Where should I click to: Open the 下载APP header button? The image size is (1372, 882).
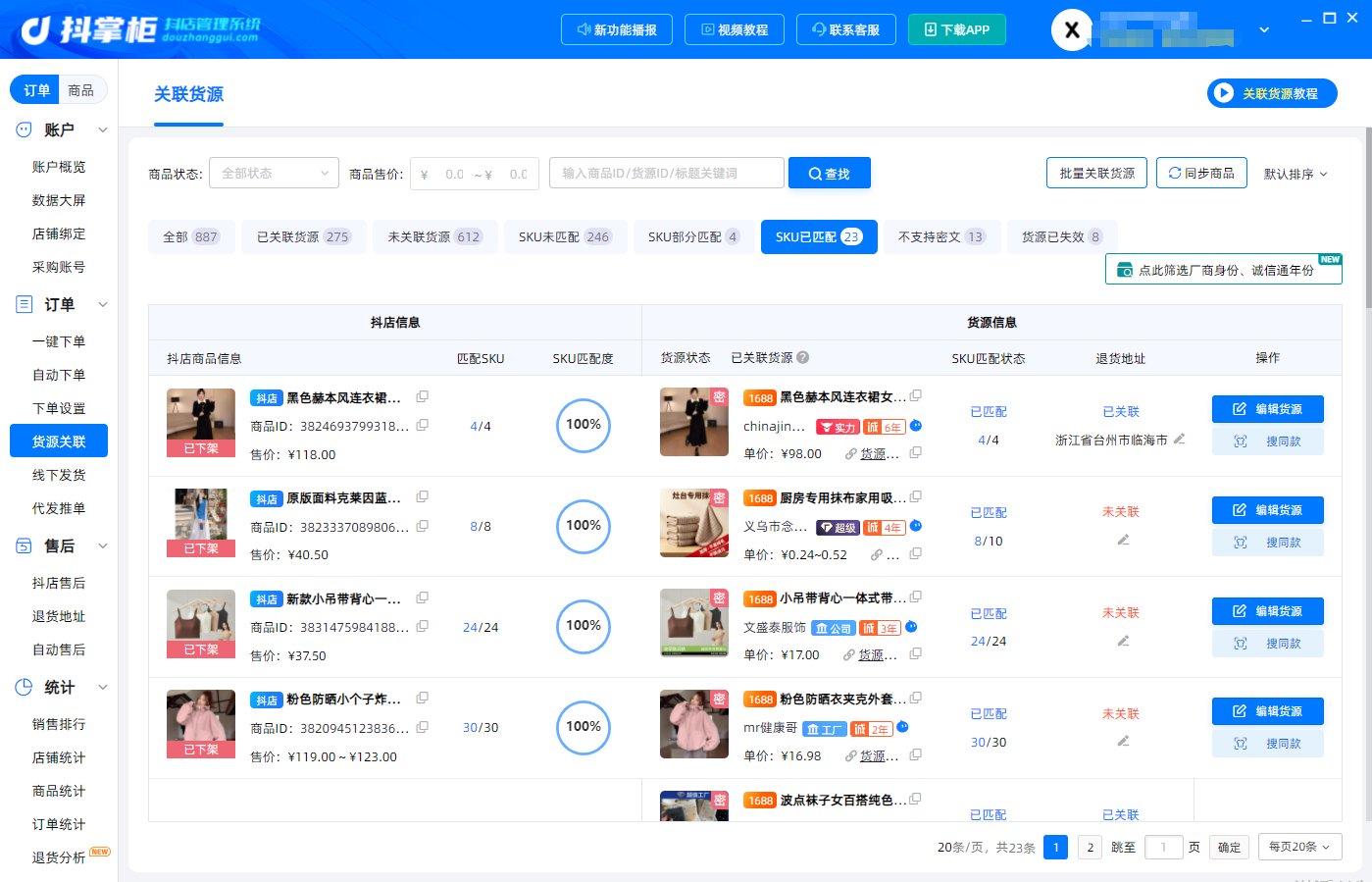(x=957, y=29)
